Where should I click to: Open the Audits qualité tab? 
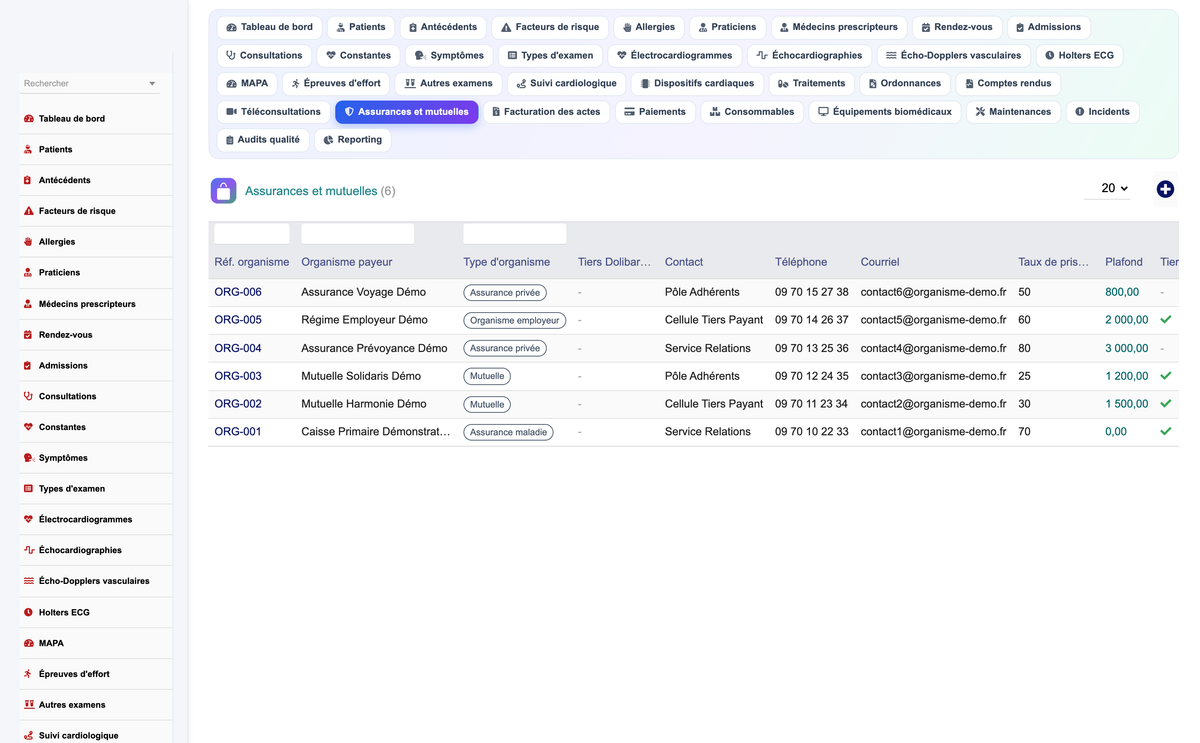[263, 140]
